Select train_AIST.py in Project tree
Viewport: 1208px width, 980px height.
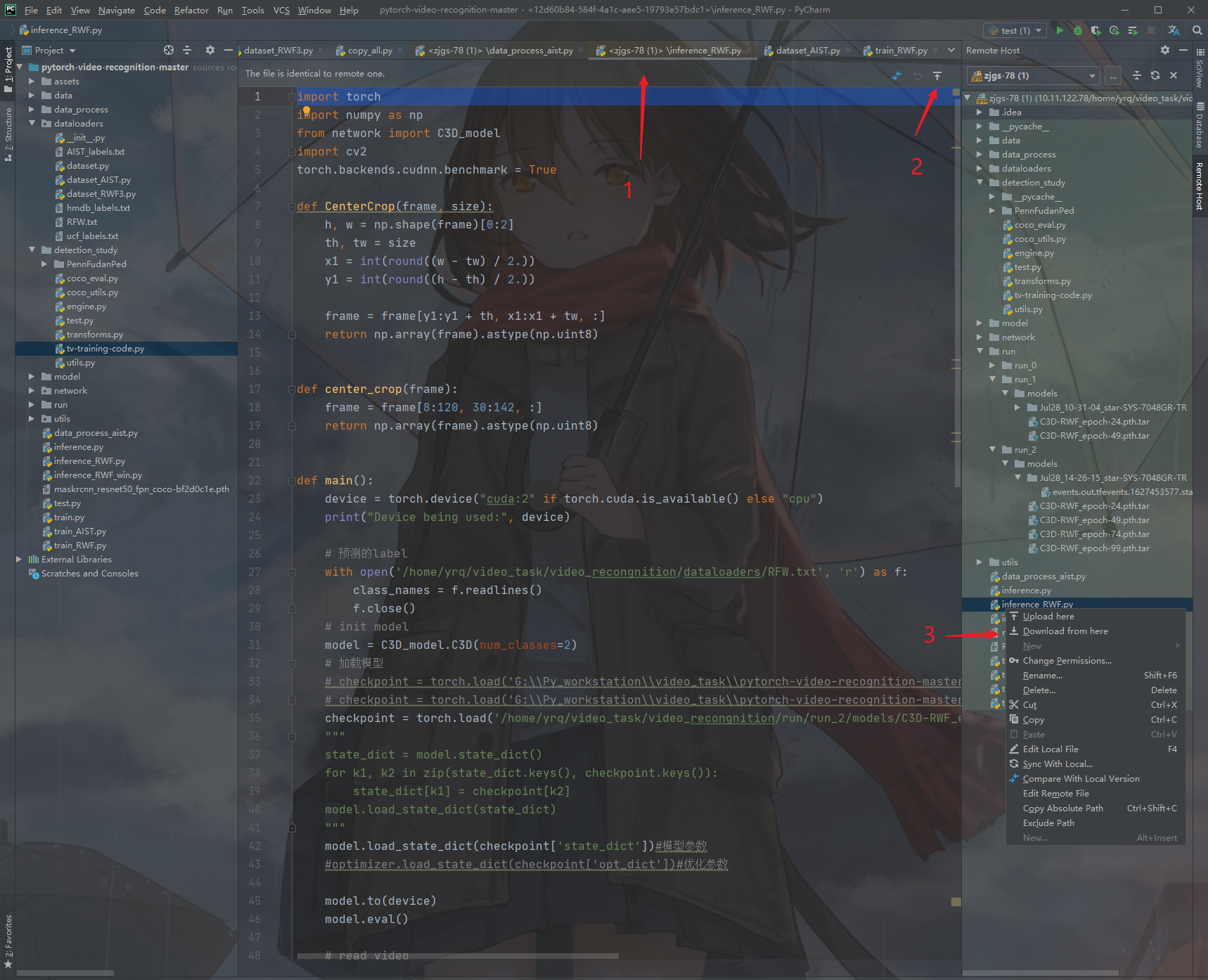pyautogui.click(x=79, y=531)
